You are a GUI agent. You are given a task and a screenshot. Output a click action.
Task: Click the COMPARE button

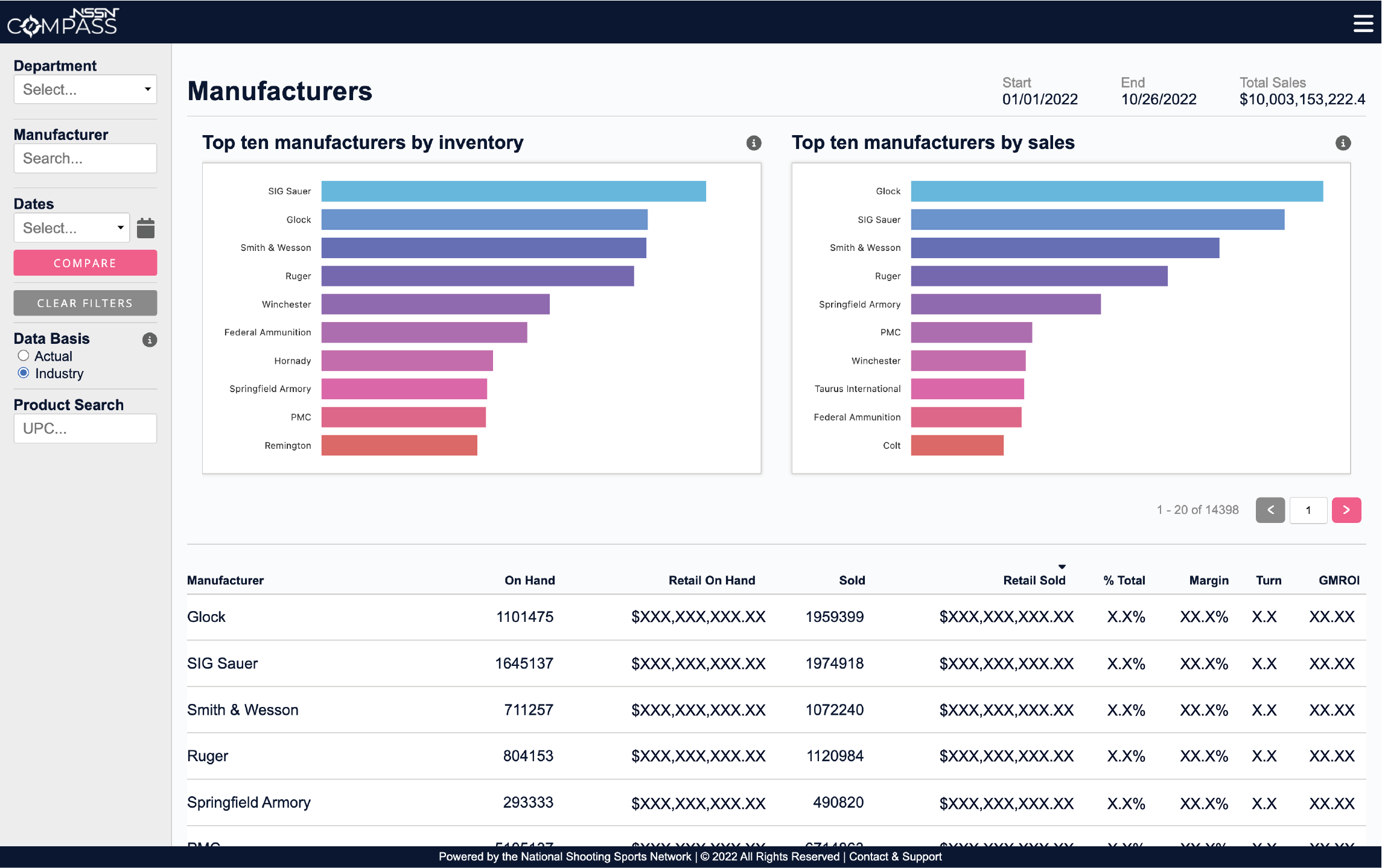[x=85, y=263]
